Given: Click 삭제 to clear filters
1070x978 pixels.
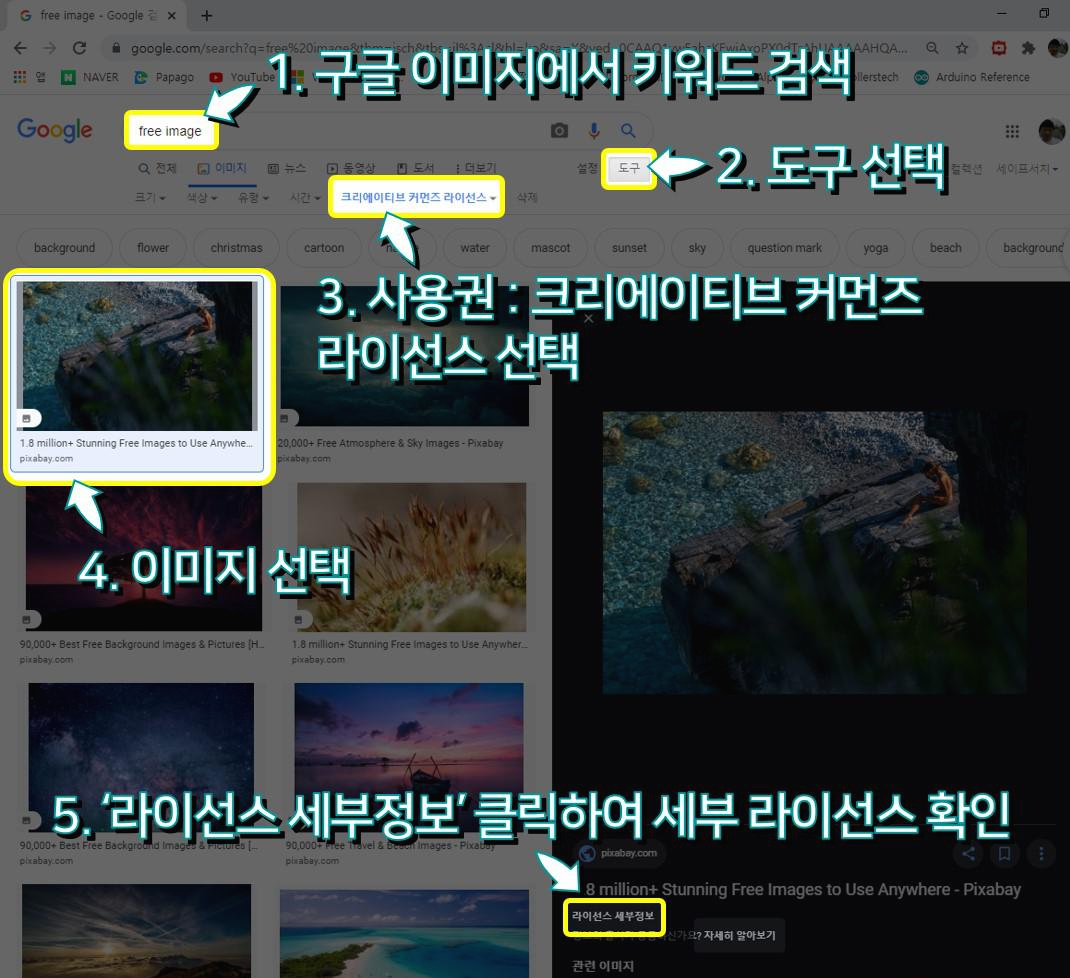Looking at the screenshot, I should [x=527, y=197].
